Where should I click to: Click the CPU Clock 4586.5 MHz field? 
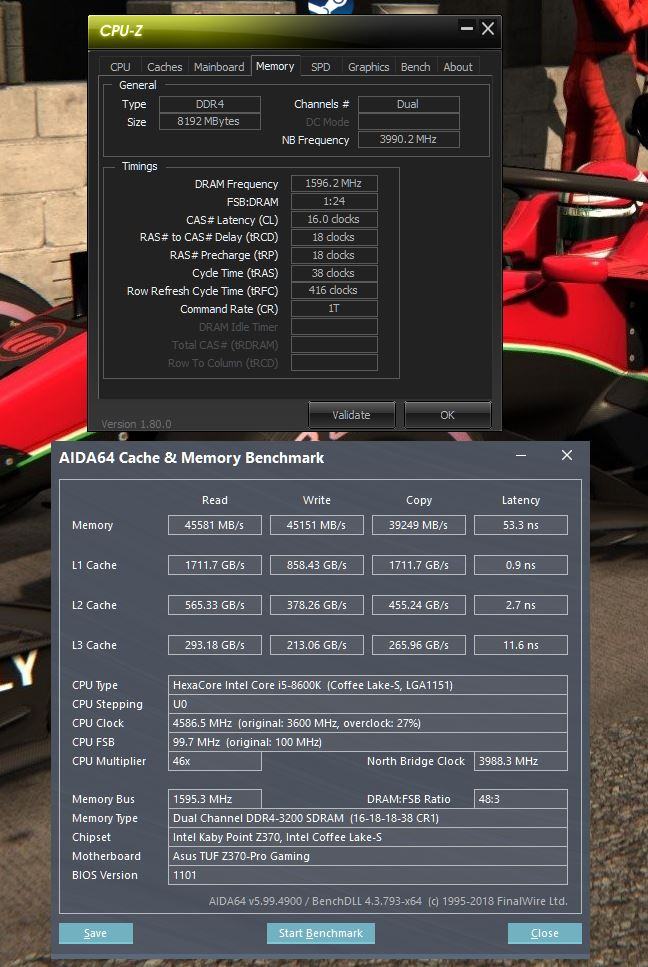pyautogui.click(x=367, y=723)
